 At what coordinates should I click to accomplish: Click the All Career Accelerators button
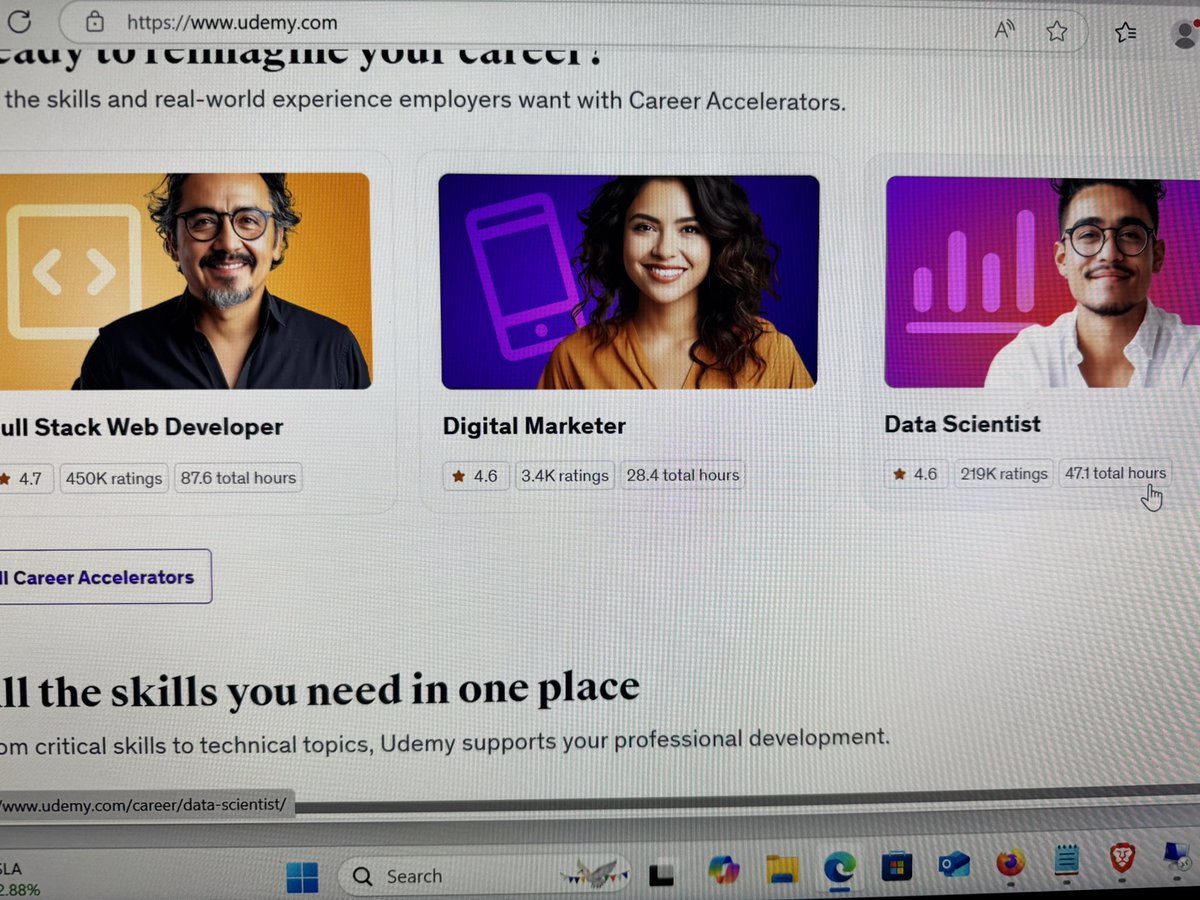tap(104, 577)
